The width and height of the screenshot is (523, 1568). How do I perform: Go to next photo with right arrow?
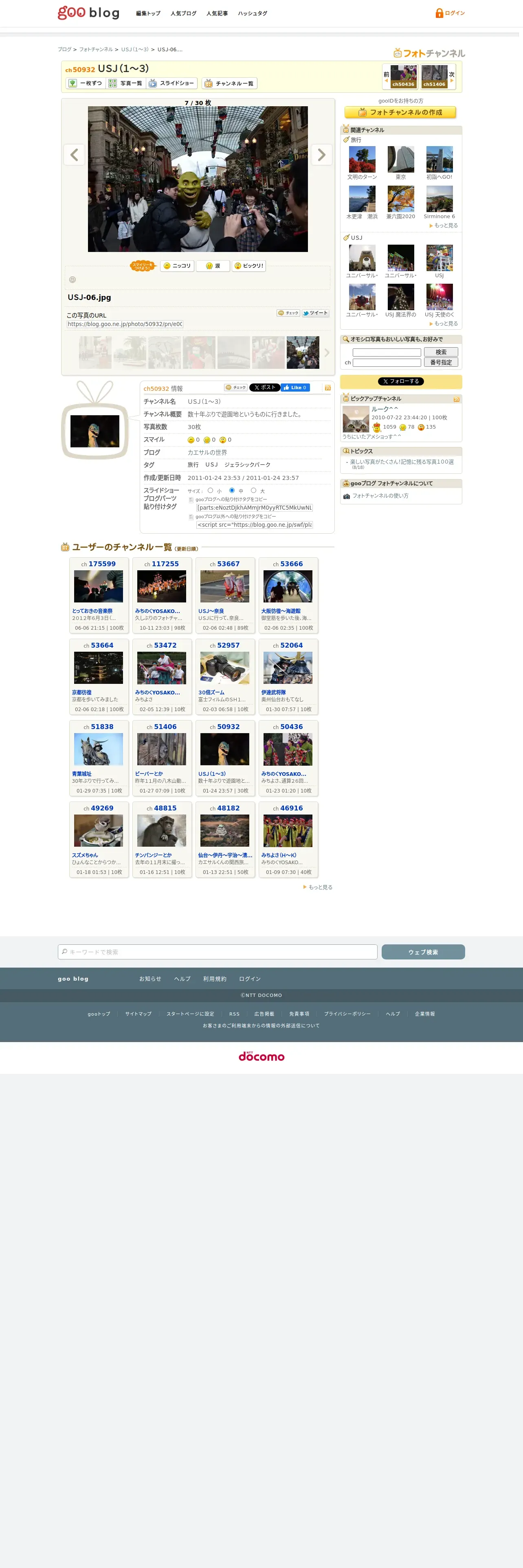pyautogui.click(x=321, y=155)
